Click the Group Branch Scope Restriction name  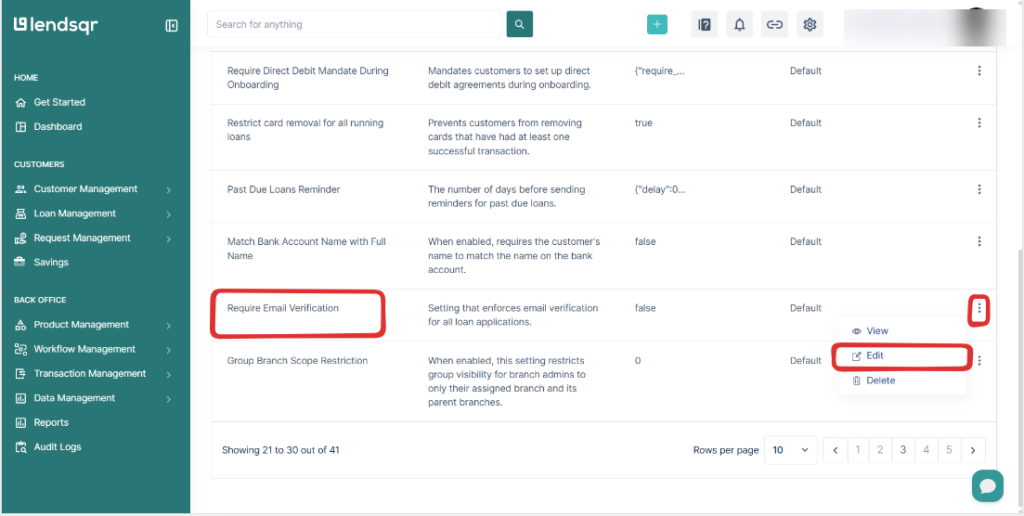click(x=297, y=361)
